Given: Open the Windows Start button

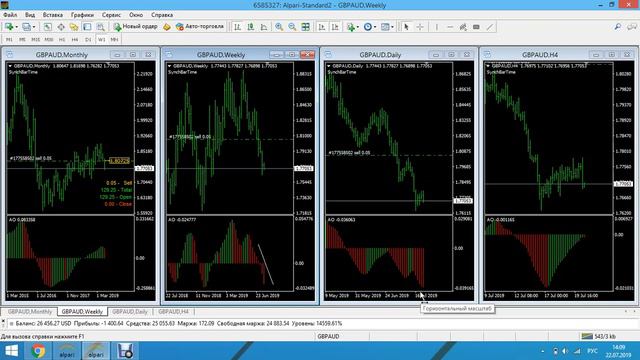Looking at the screenshot, I should (x=11, y=351).
